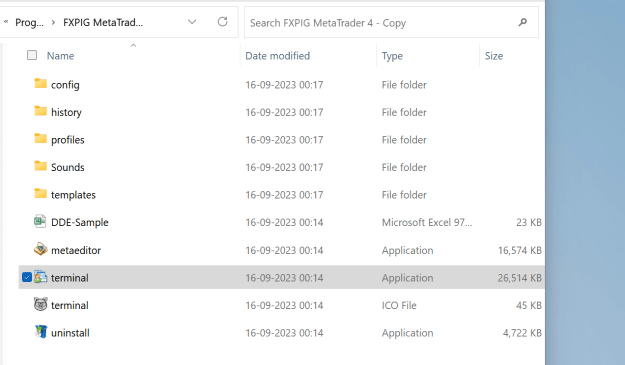The image size is (625, 365).
Task: Click the metaeditor Application type cell
Action: pos(407,250)
